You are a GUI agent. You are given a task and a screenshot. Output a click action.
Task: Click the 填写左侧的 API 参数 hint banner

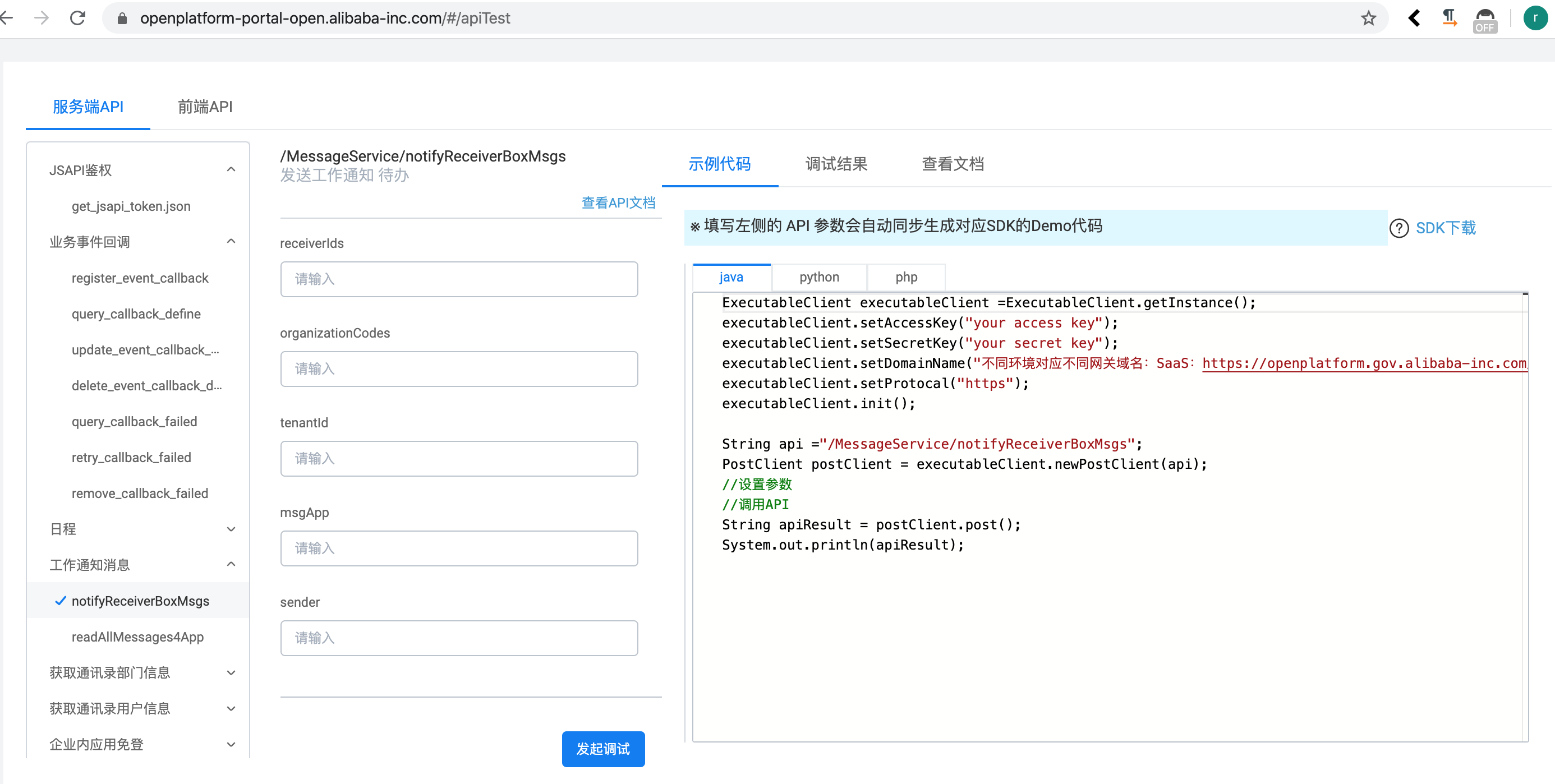click(1035, 227)
